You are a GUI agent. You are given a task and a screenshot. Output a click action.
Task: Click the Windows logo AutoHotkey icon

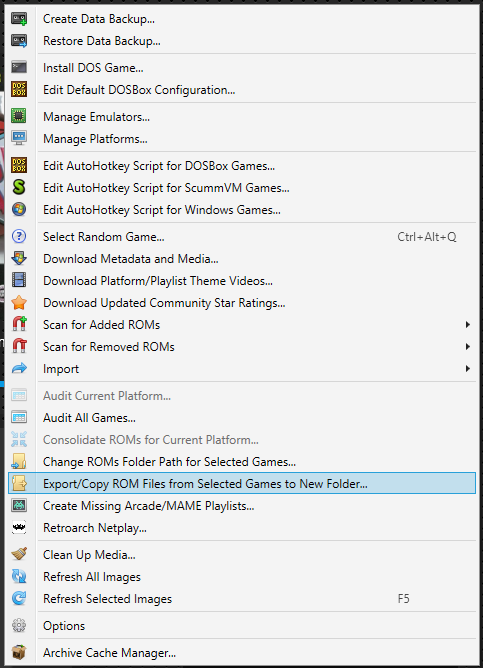(x=19, y=209)
